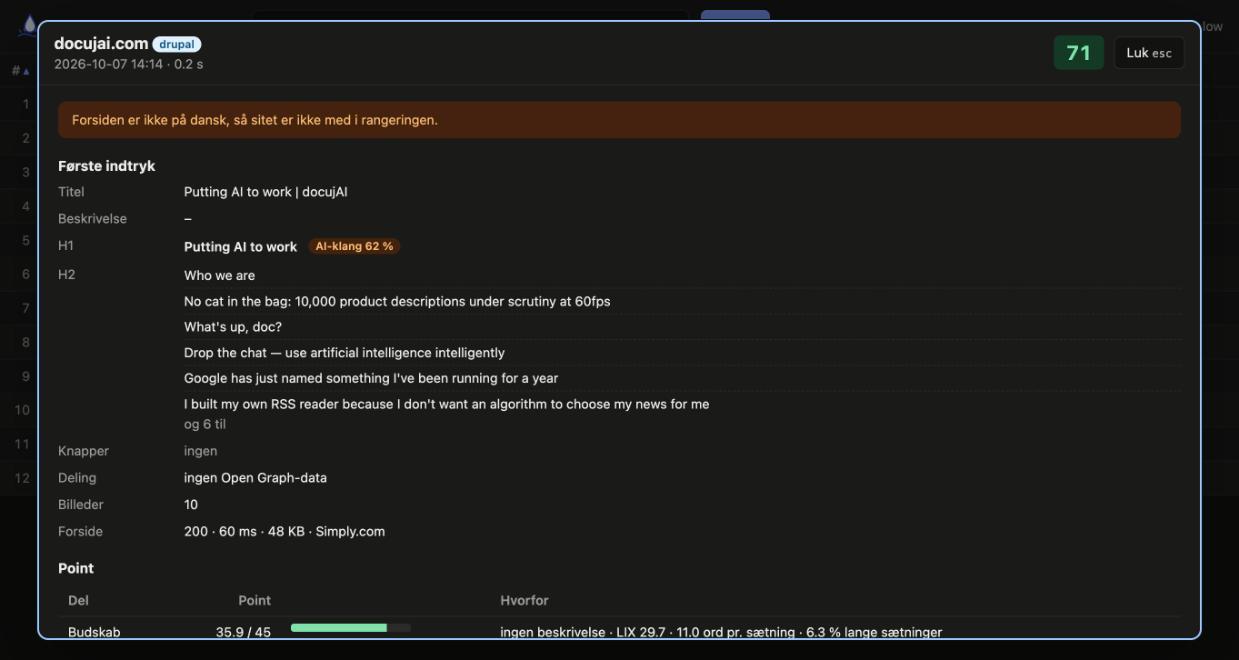Click the 'Forside' field label
The width and height of the screenshot is (1239, 660).
point(80,532)
